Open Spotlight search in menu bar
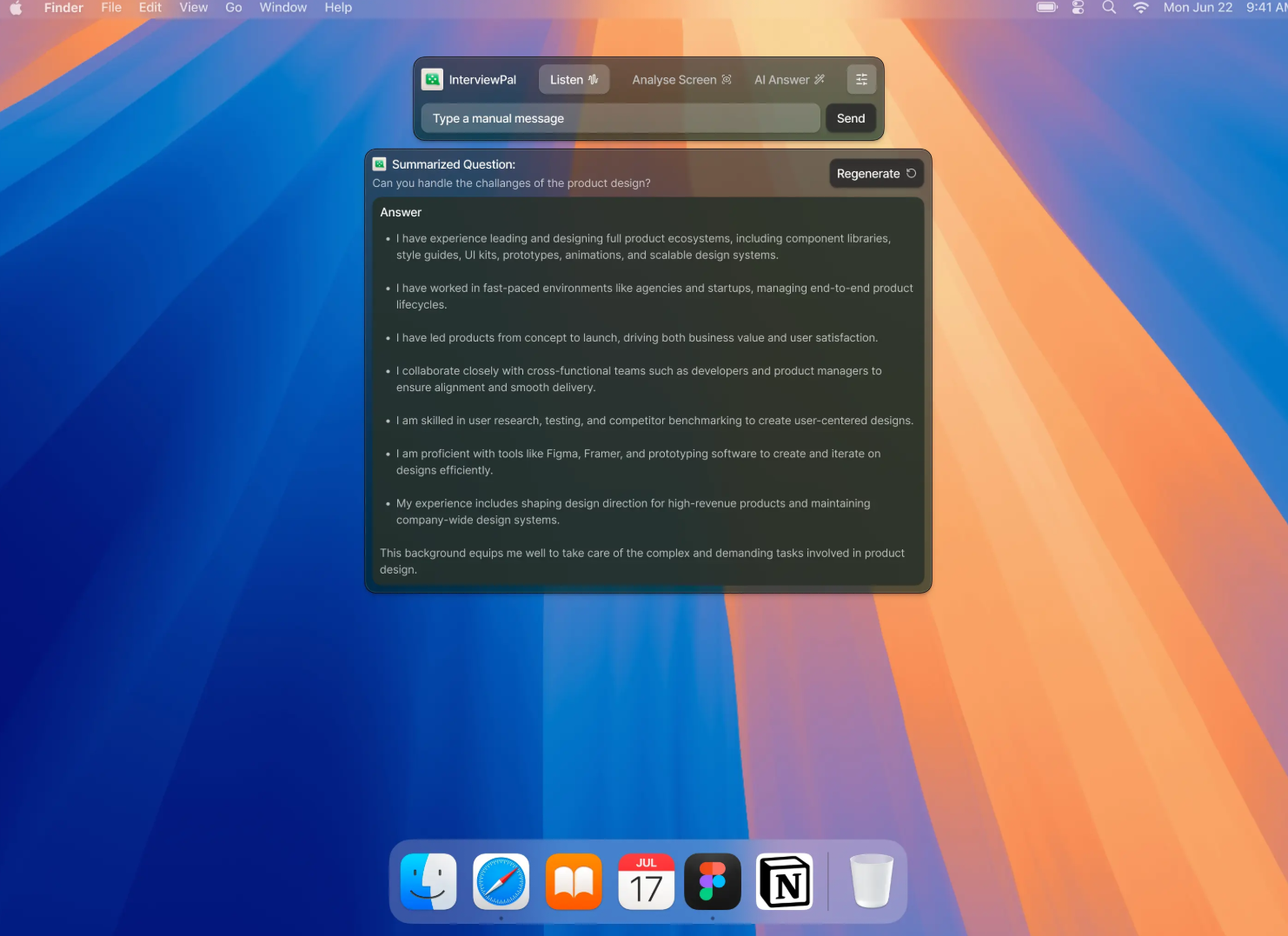Image resolution: width=1288 pixels, height=936 pixels. tap(1109, 8)
